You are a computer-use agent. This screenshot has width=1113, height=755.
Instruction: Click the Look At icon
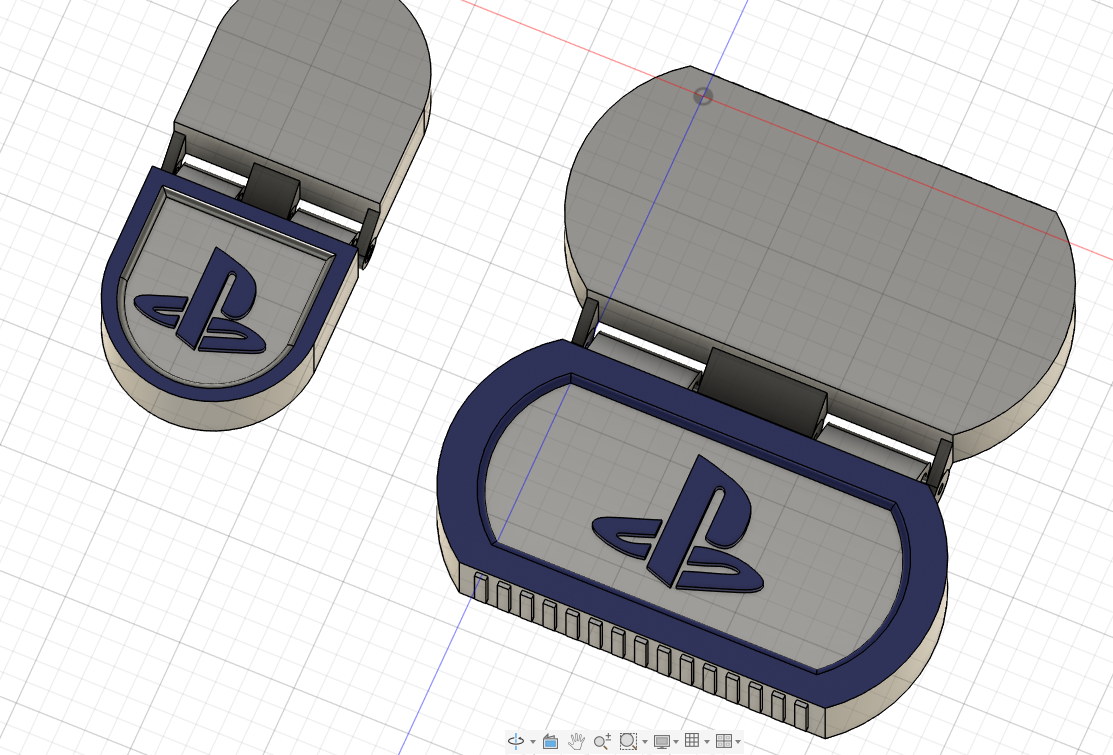click(549, 742)
